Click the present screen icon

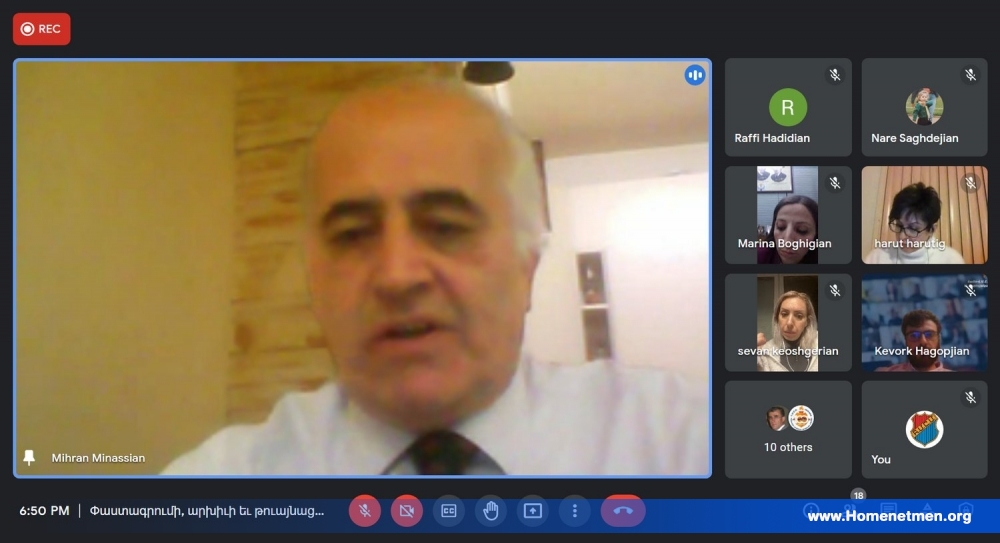pyautogui.click(x=533, y=511)
